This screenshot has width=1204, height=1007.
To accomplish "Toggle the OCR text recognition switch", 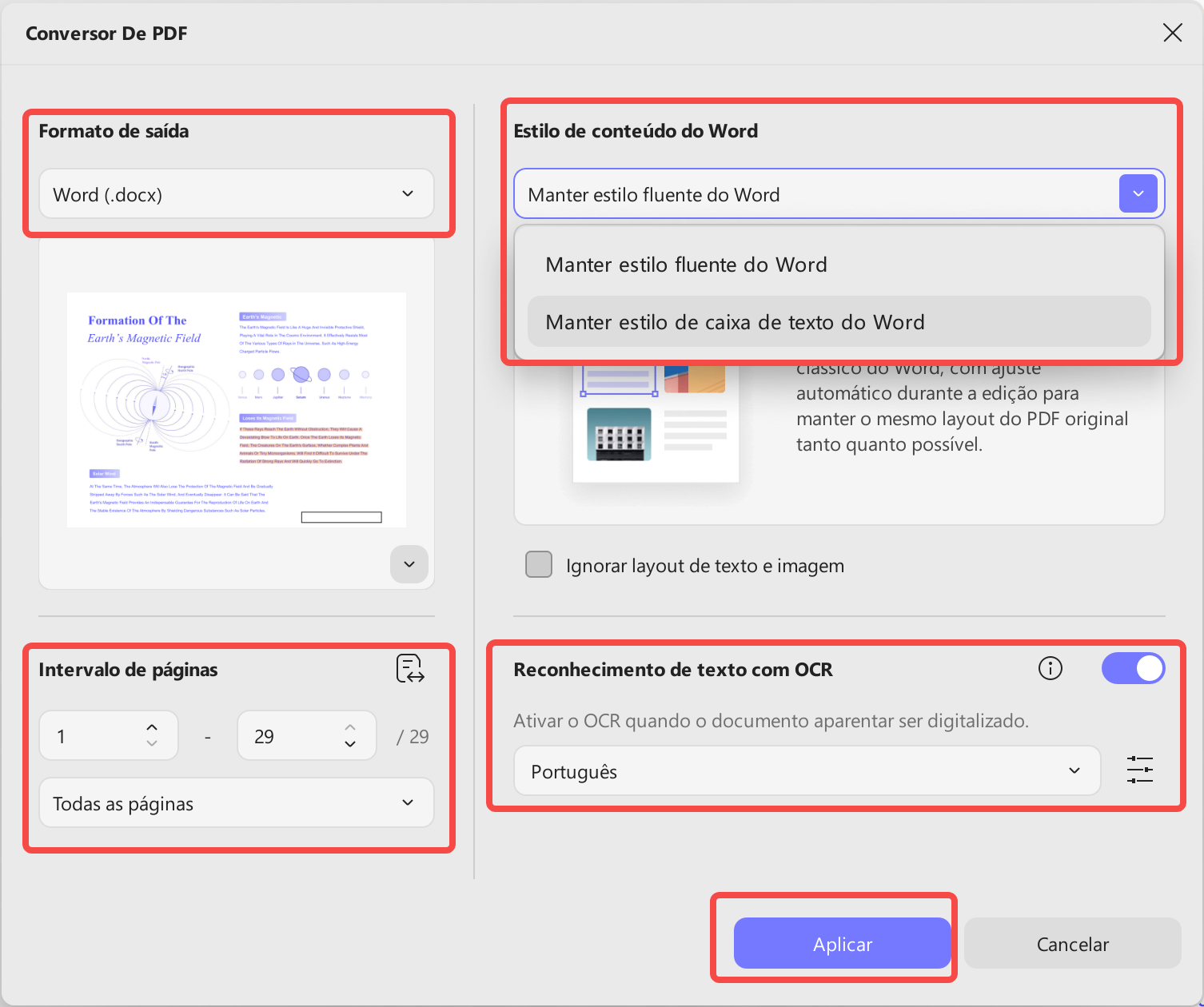I will point(1133,668).
